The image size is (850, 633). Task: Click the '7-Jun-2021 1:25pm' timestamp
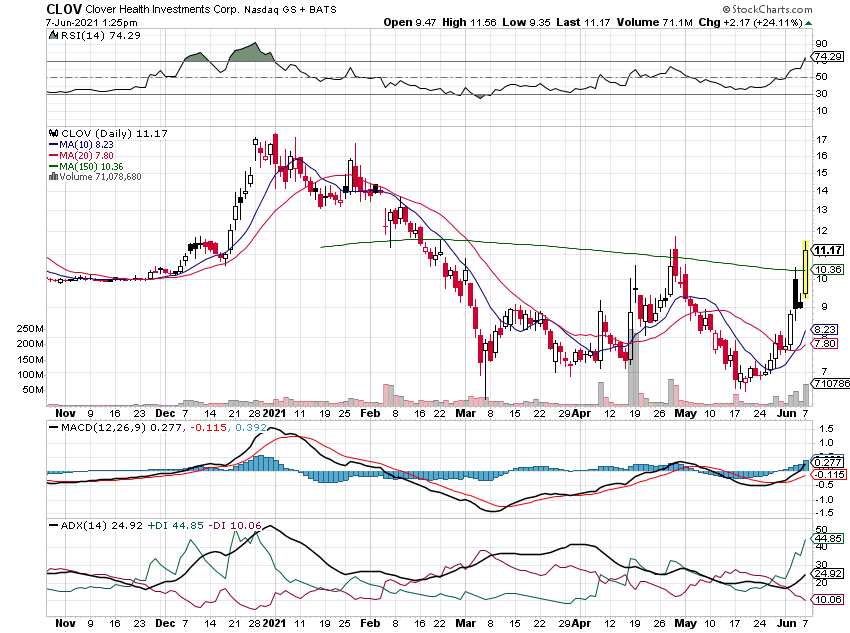(x=92, y=23)
